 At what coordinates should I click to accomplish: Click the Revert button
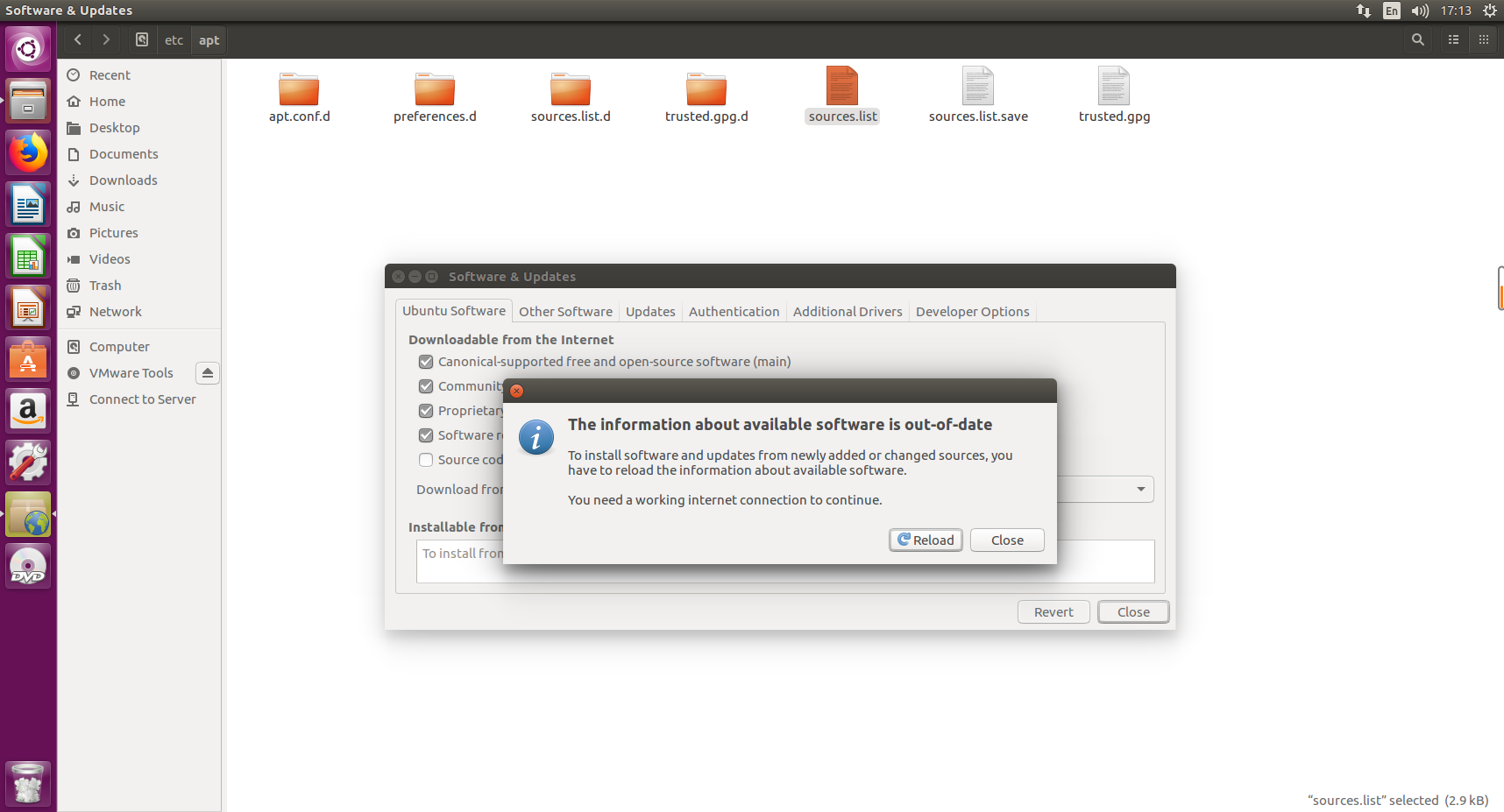1054,611
